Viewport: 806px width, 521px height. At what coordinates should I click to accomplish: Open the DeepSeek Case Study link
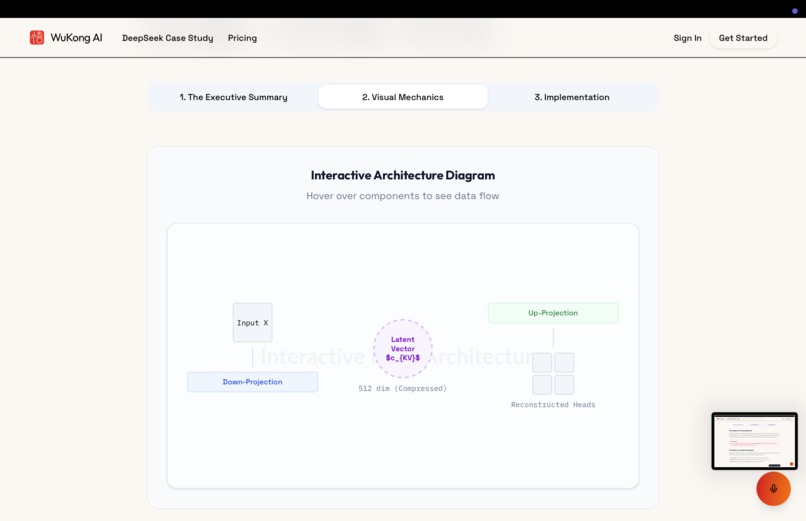[168, 38]
